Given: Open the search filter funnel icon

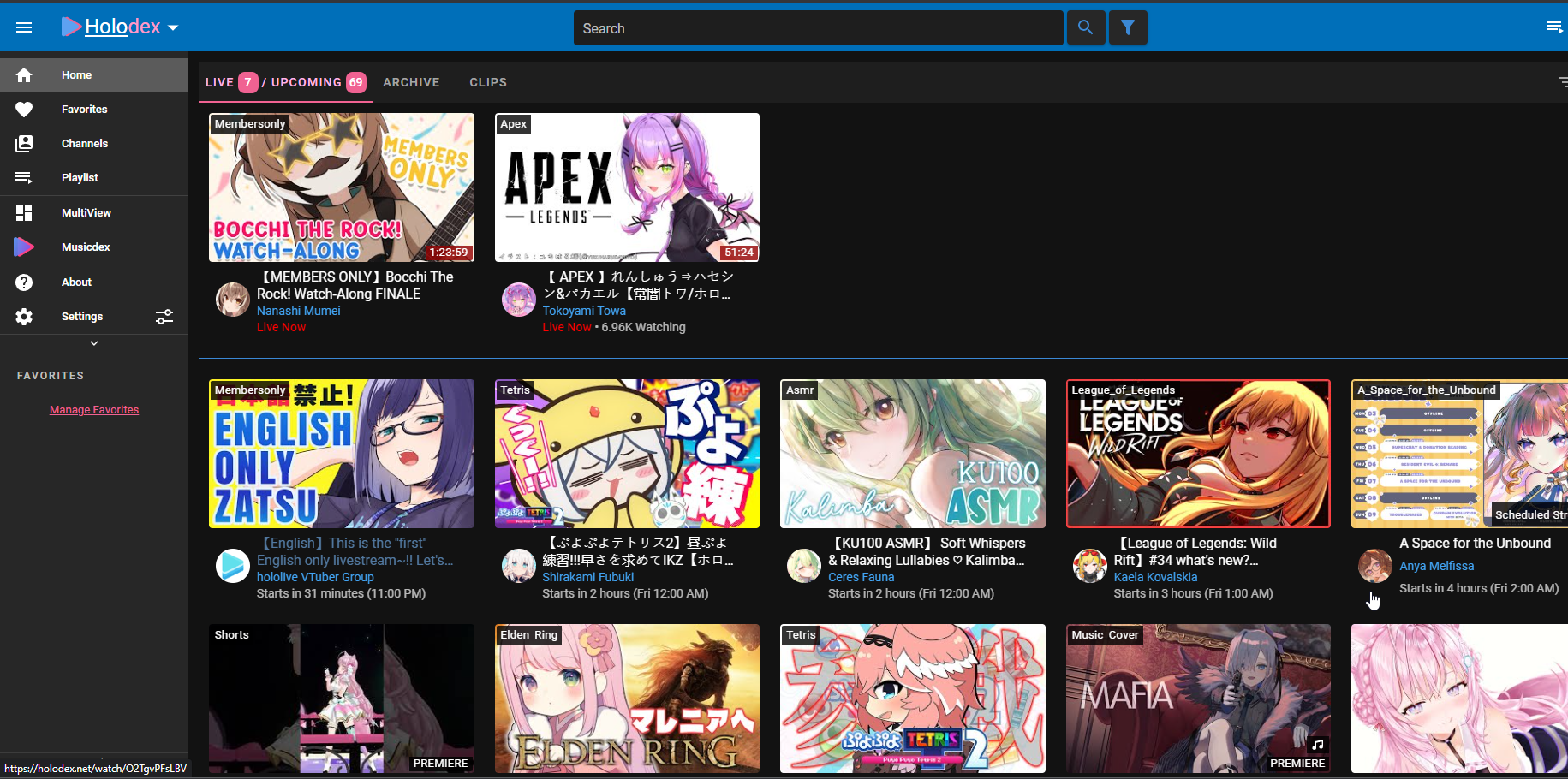Looking at the screenshot, I should (x=1128, y=27).
